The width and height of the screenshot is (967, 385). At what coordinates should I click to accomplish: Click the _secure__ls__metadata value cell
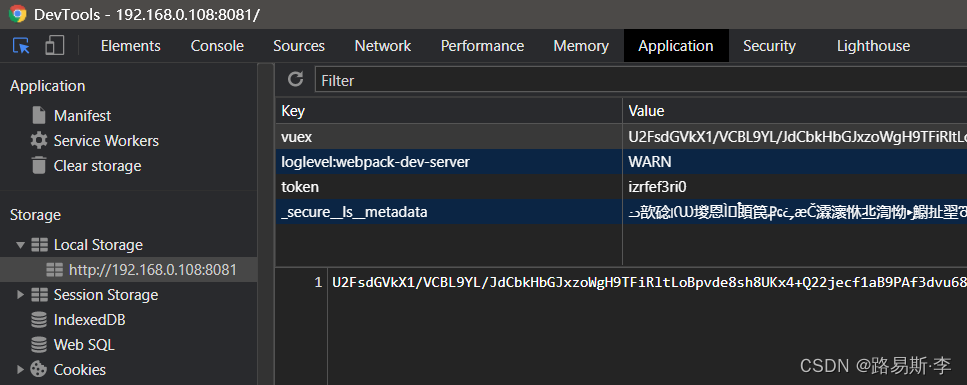pos(794,212)
